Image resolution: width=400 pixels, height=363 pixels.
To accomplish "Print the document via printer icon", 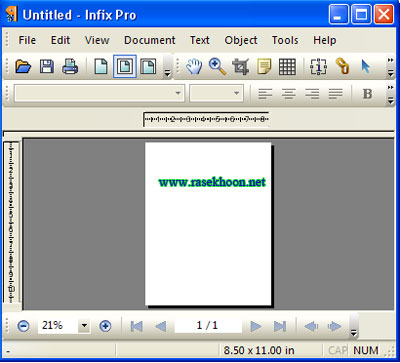I will [70, 66].
